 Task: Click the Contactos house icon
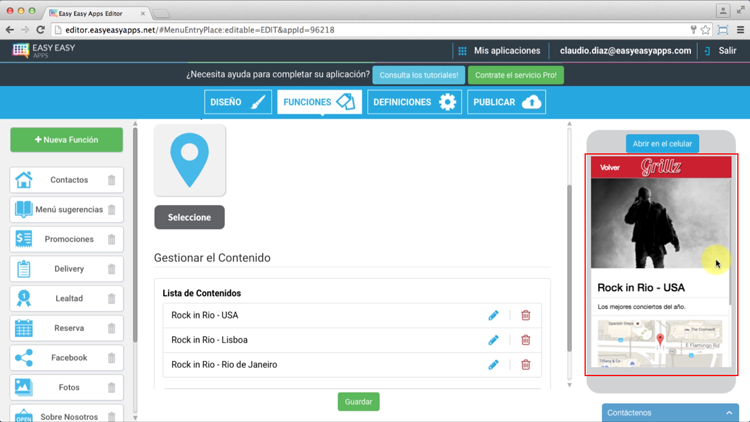click(23, 180)
